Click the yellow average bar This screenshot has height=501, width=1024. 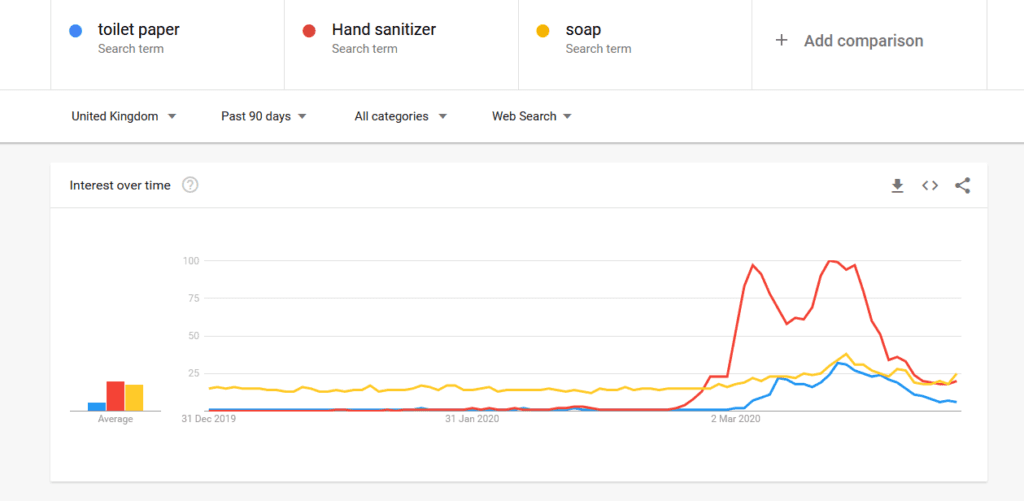134,397
